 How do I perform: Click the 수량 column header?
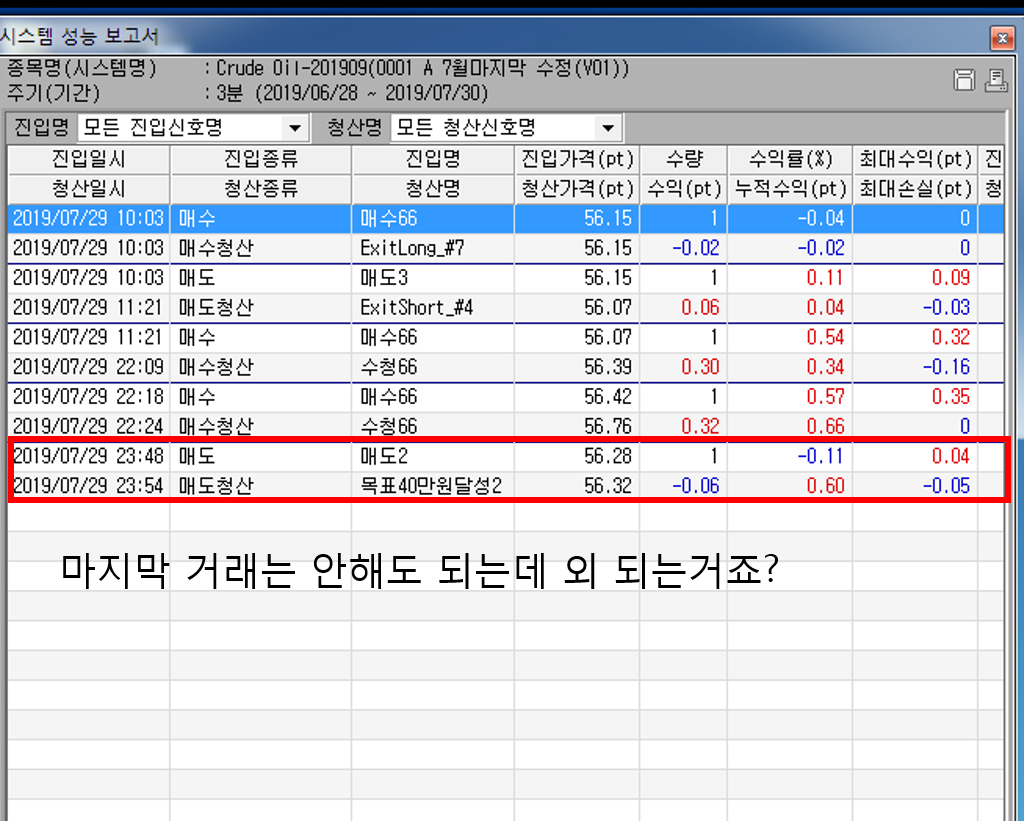(x=683, y=159)
